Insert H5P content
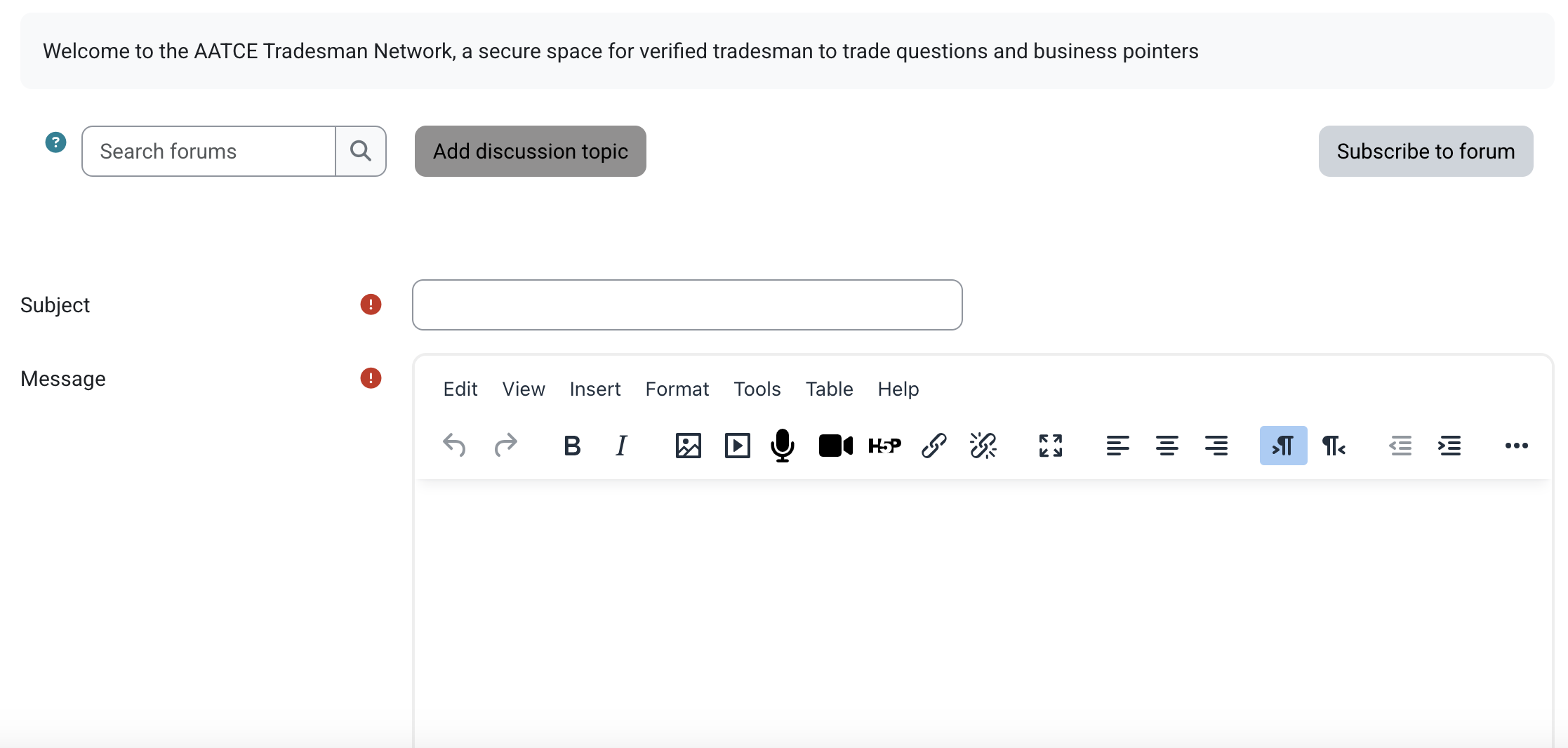This screenshot has height=748, width=1568. click(884, 446)
